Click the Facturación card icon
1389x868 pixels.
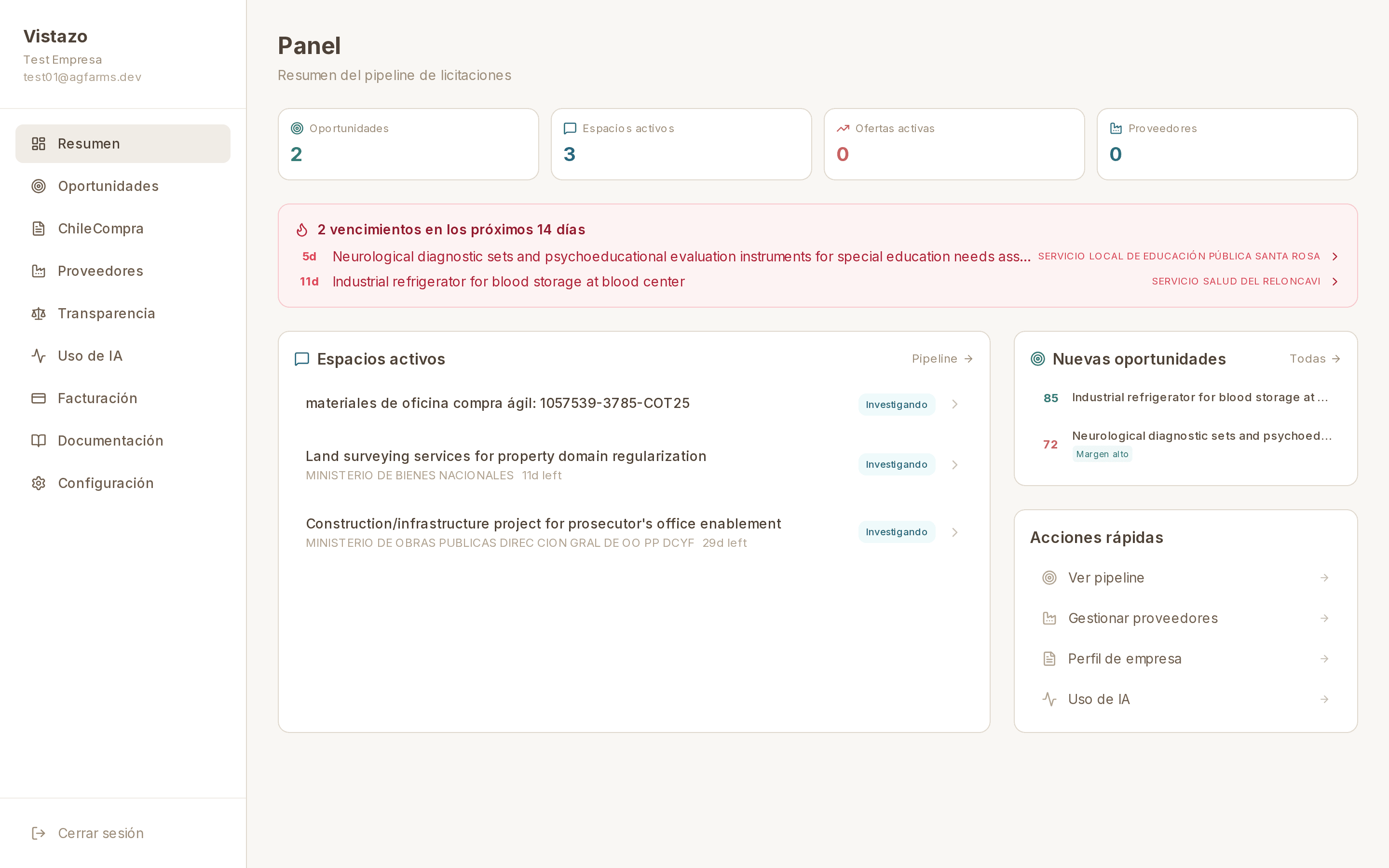pos(38,398)
